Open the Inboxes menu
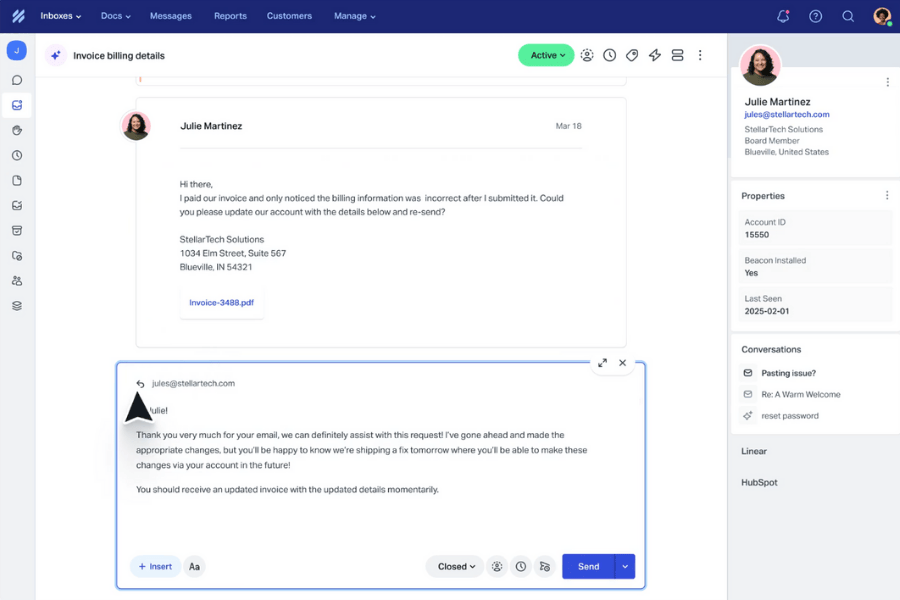This screenshot has width=900, height=600. pyautogui.click(x=60, y=16)
